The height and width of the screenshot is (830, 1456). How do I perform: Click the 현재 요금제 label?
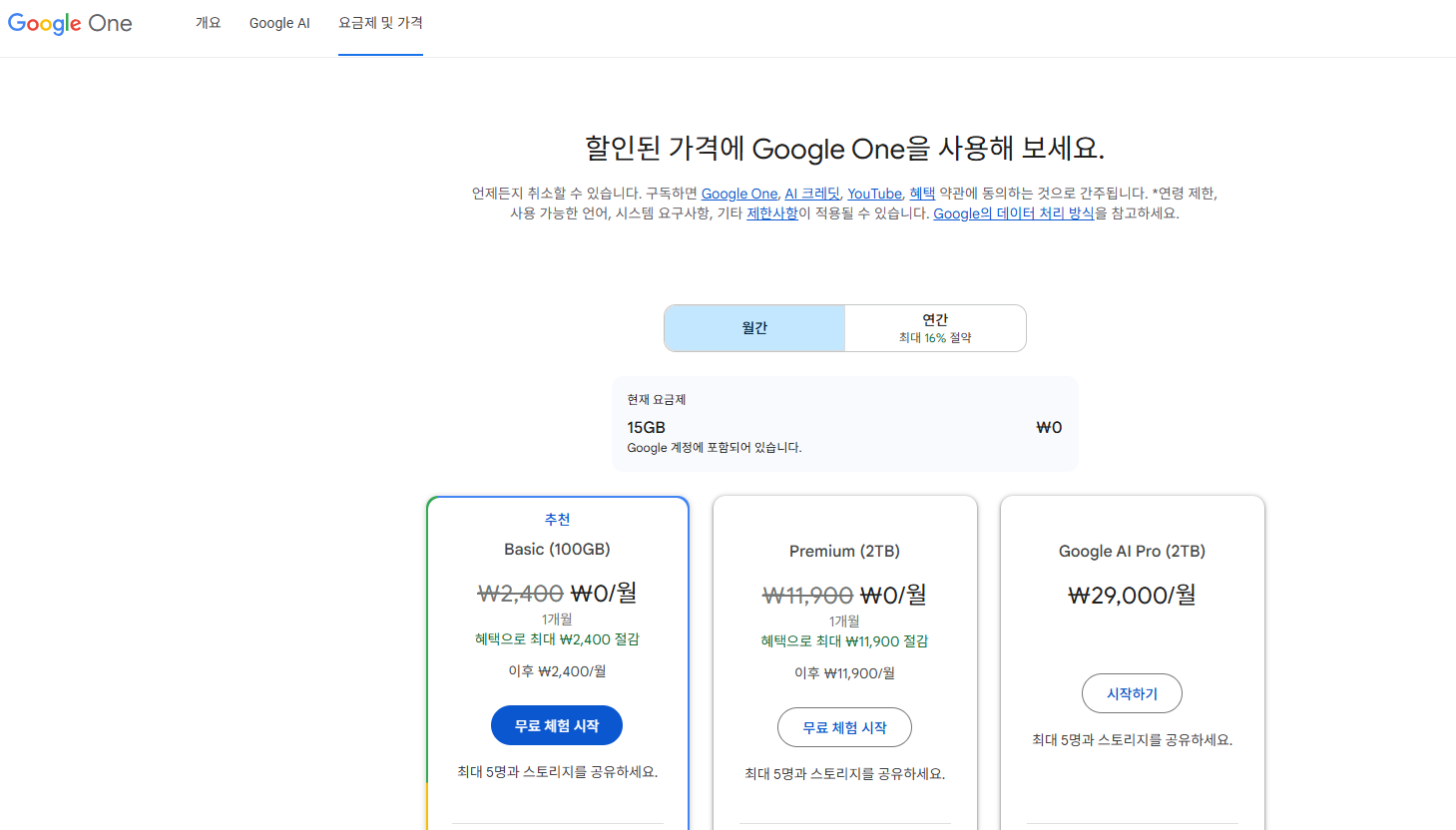(657, 399)
